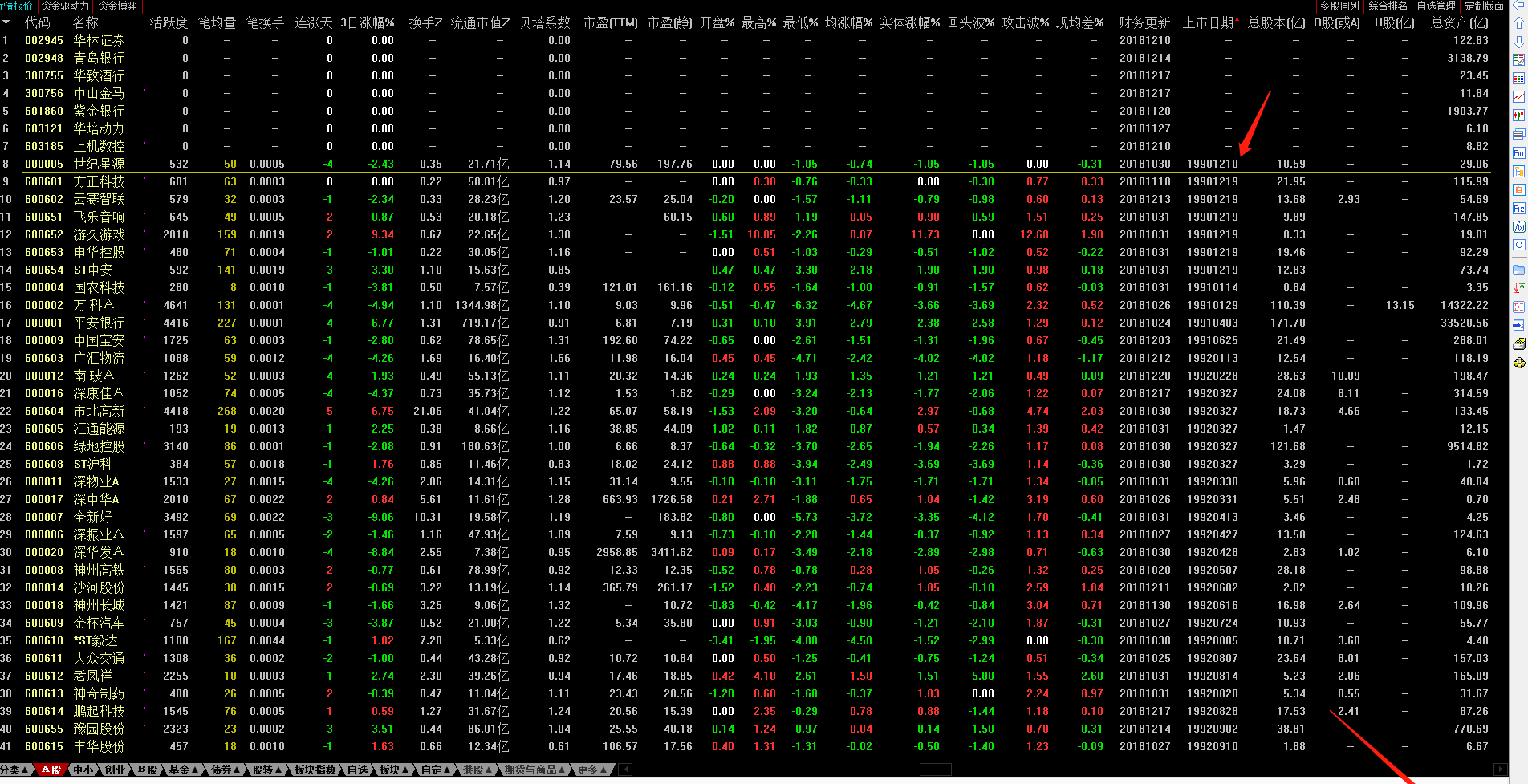Viewport: 1528px width, 784px height.
Task: Click the 综合排名 button
Action: click(1388, 6)
